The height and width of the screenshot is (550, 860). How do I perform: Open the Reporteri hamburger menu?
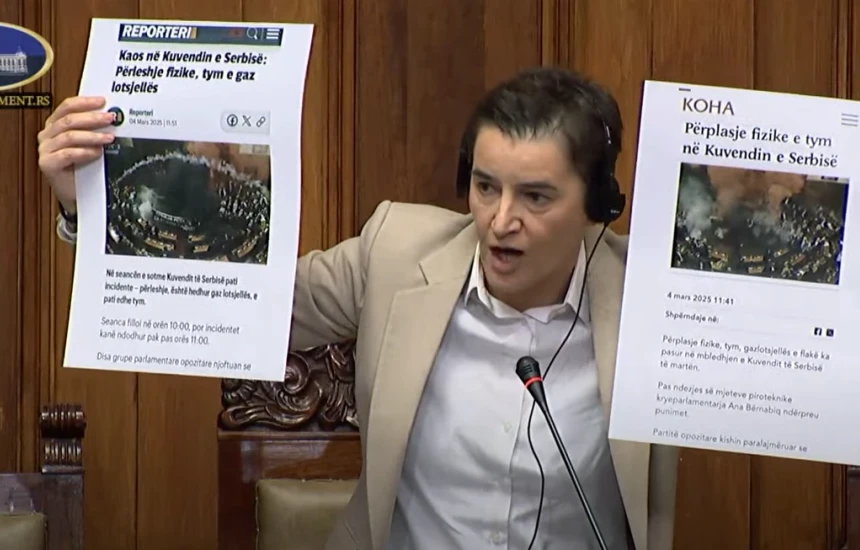272,35
